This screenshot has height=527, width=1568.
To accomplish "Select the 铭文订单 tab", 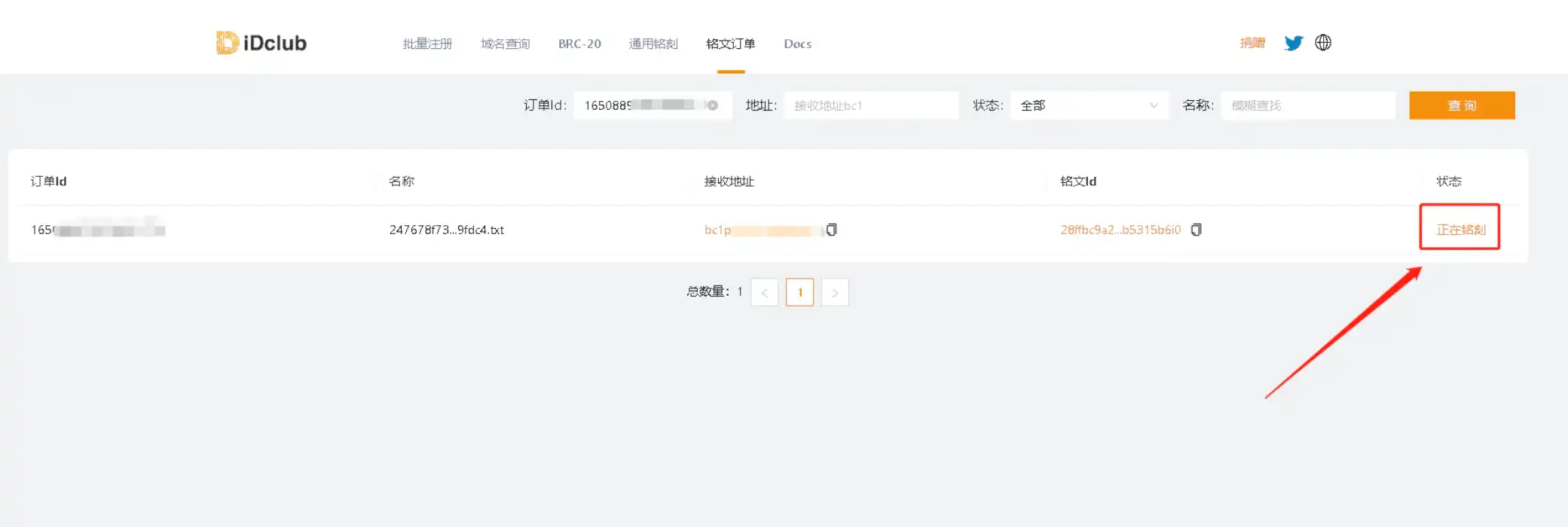I will (730, 44).
